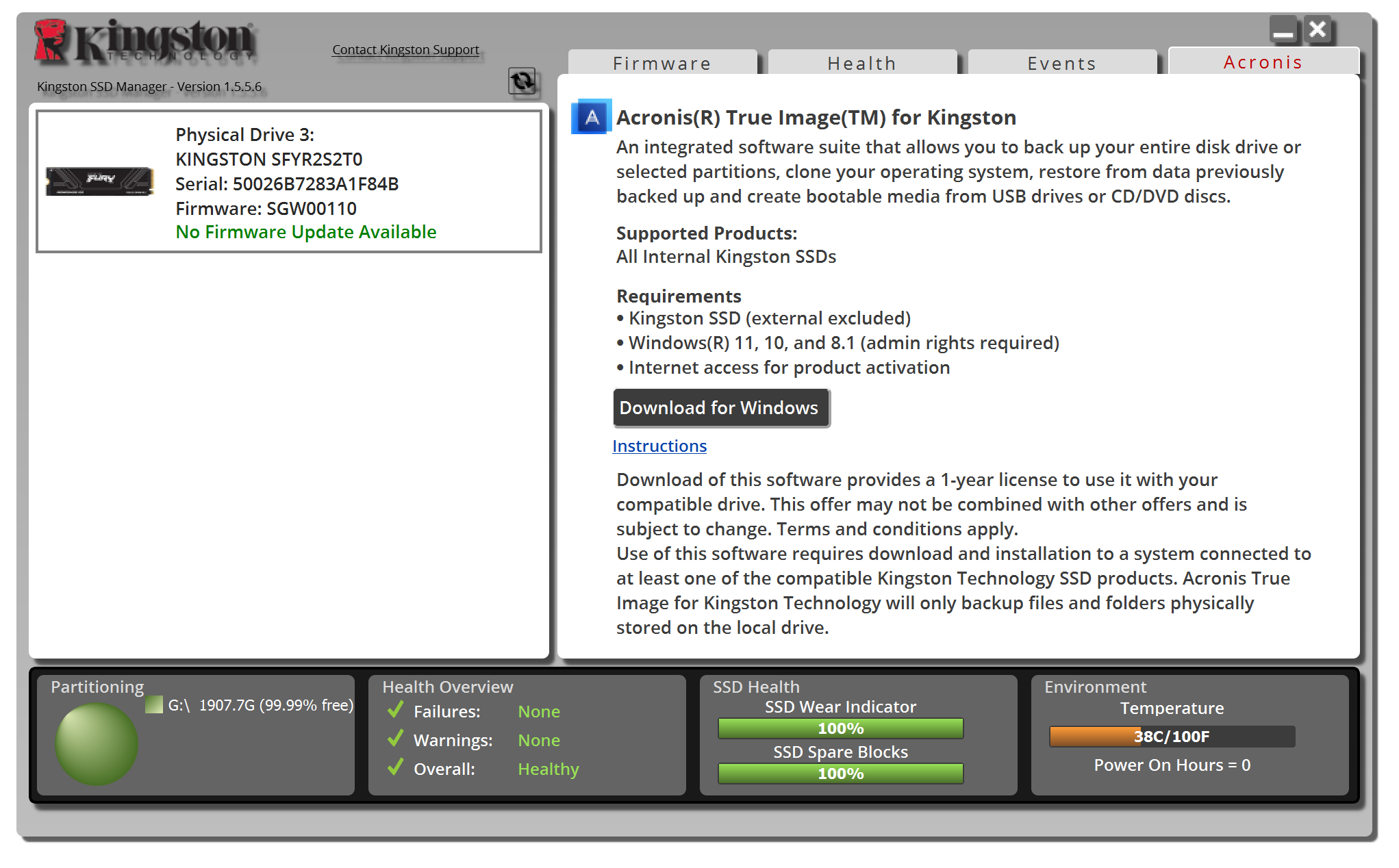Minimize the Kingston SSD Manager window
The width and height of the screenshot is (1399, 868).
click(x=1283, y=30)
